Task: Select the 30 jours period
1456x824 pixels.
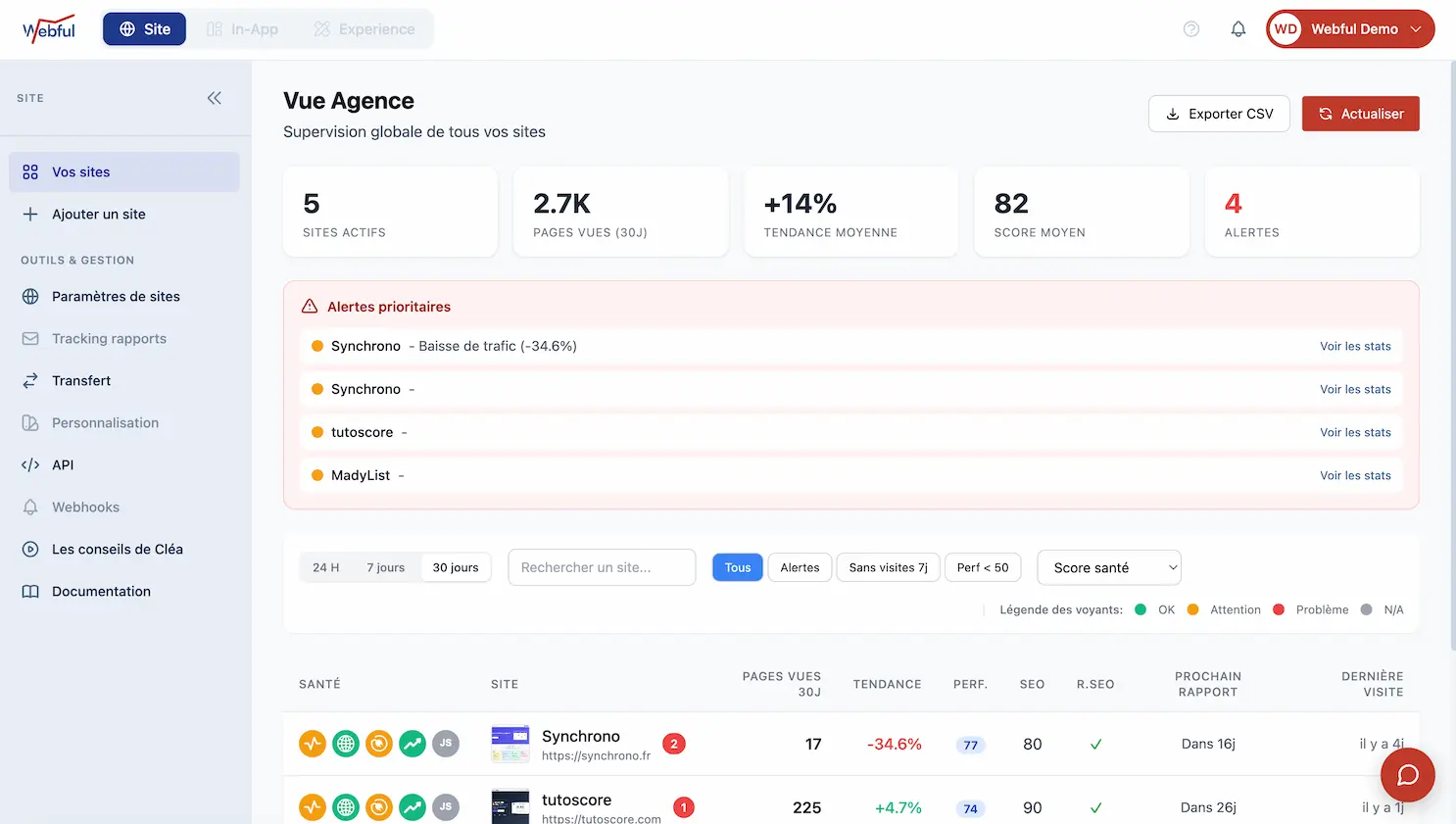Action: 456,567
